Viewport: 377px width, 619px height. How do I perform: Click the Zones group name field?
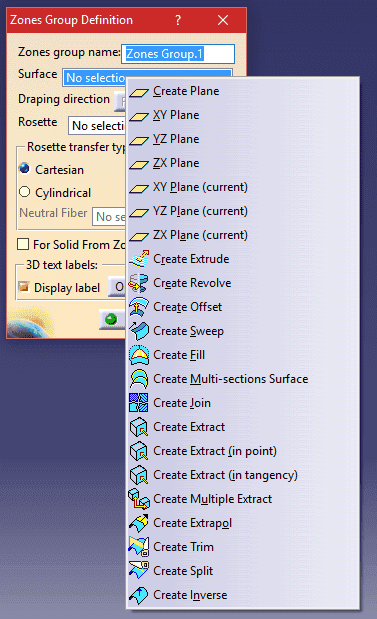(x=178, y=54)
